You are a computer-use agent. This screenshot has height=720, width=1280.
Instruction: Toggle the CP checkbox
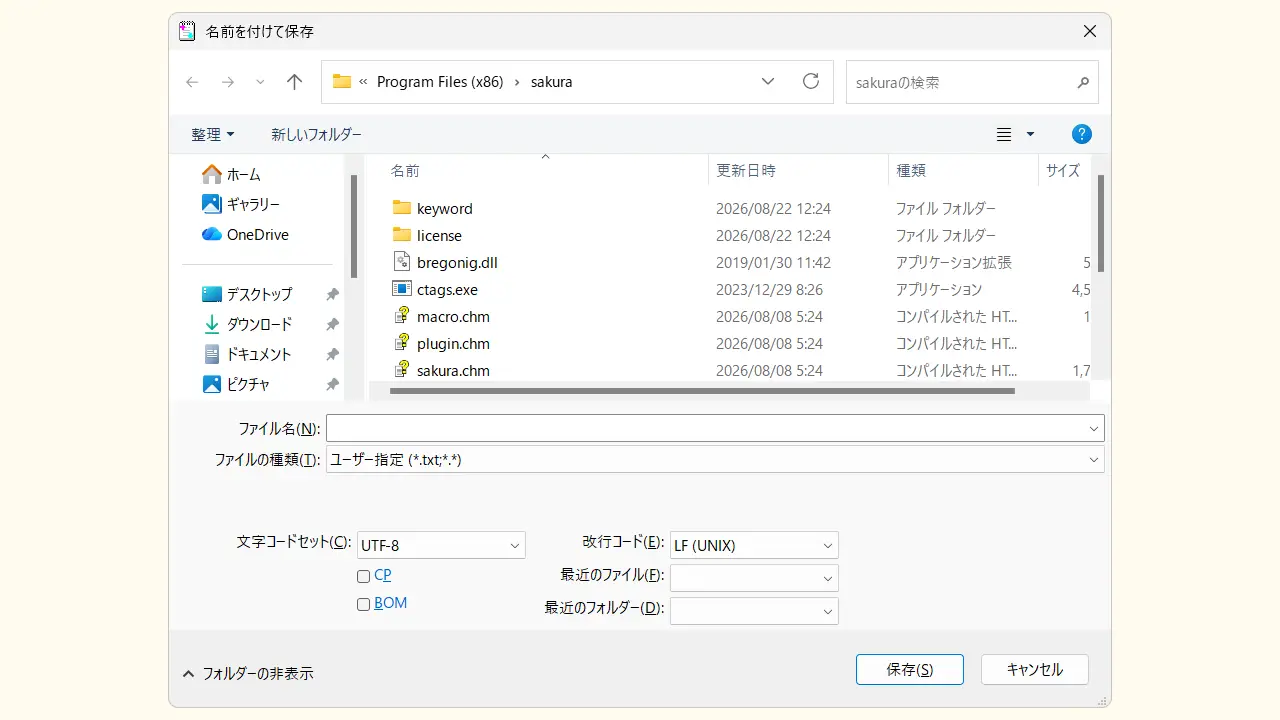pyautogui.click(x=363, y=576)
